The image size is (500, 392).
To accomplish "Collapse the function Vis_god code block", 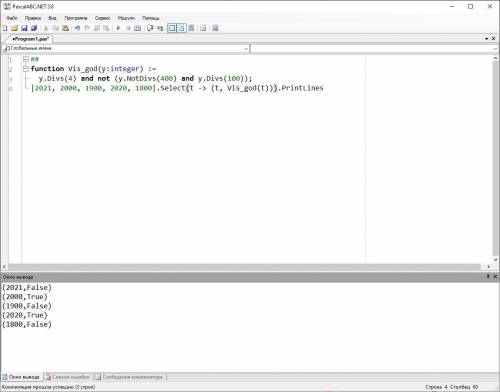I will click(x=26, y=69).
